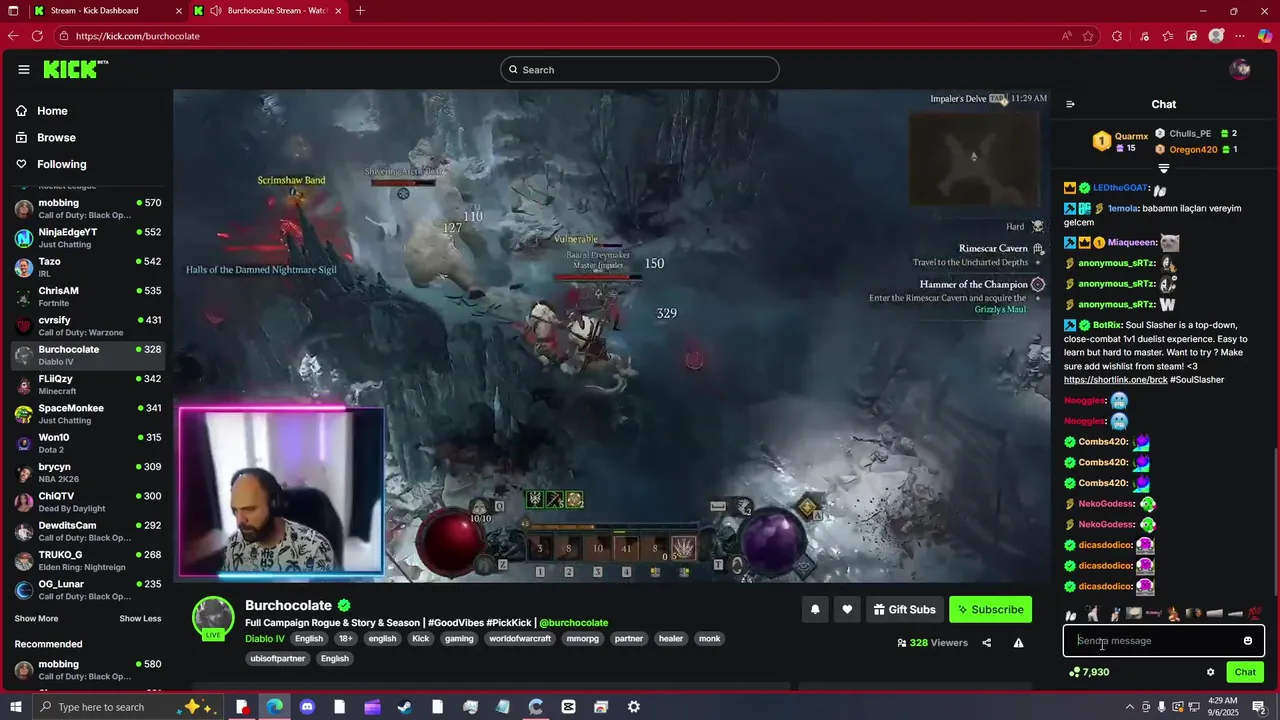Select FLiiQzy Minecraft channel
This screenshot has width=1280, height=720.
click(86, 385)
